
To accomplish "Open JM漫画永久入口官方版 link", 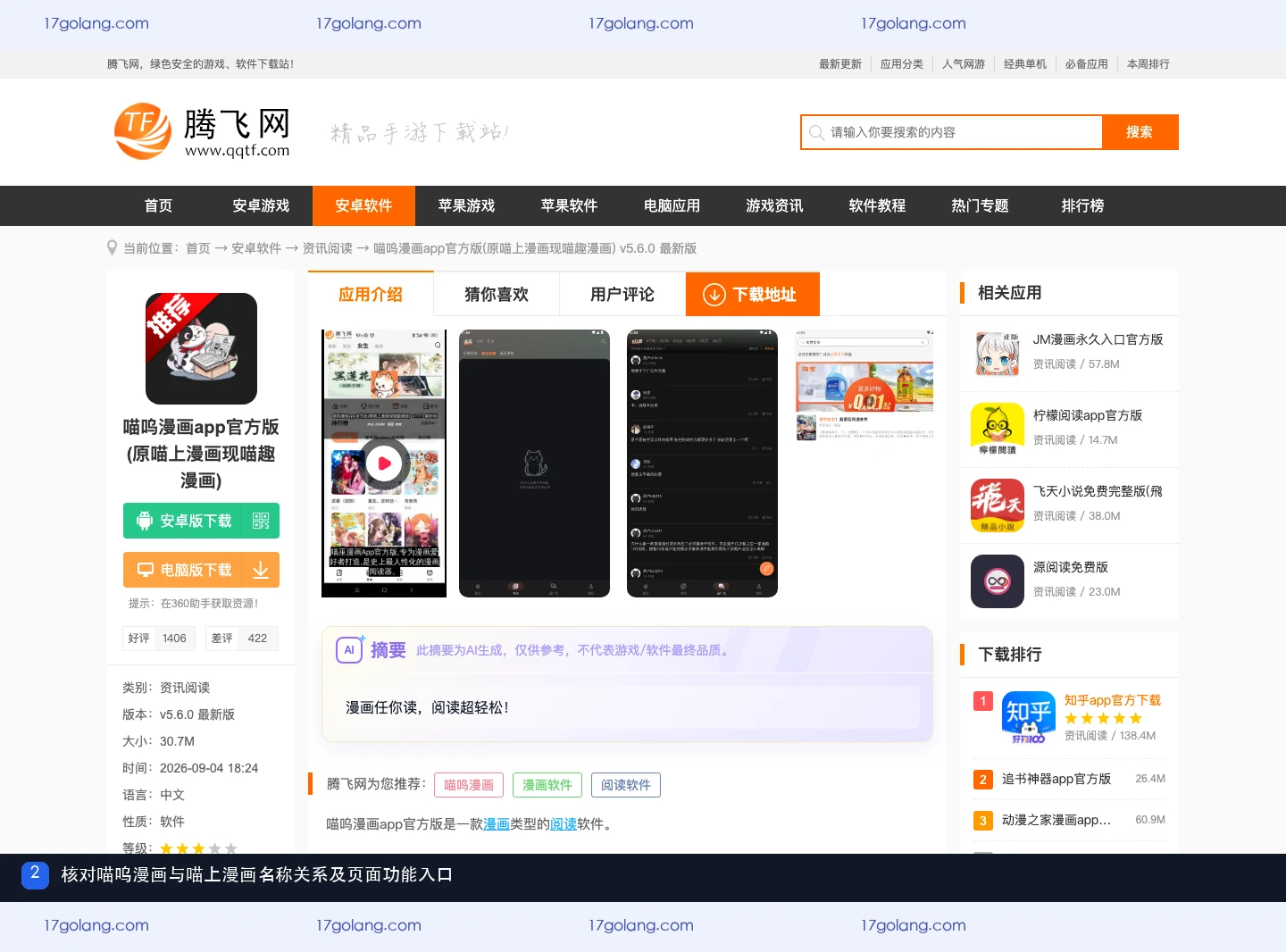I will pyautogui.click(x=1098, y=339).
